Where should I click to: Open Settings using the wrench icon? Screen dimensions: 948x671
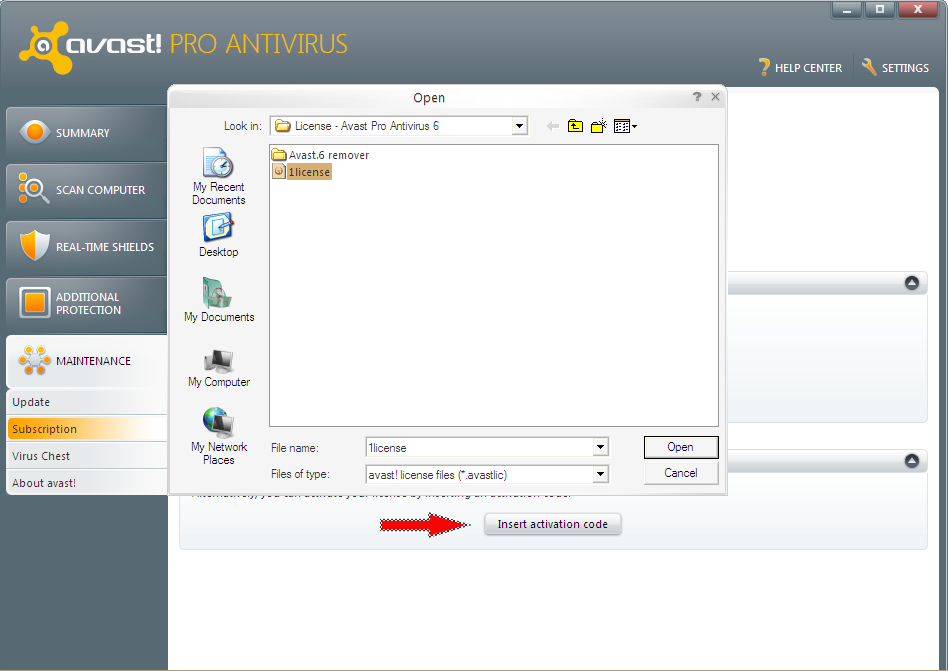click(x=868, y=67)
